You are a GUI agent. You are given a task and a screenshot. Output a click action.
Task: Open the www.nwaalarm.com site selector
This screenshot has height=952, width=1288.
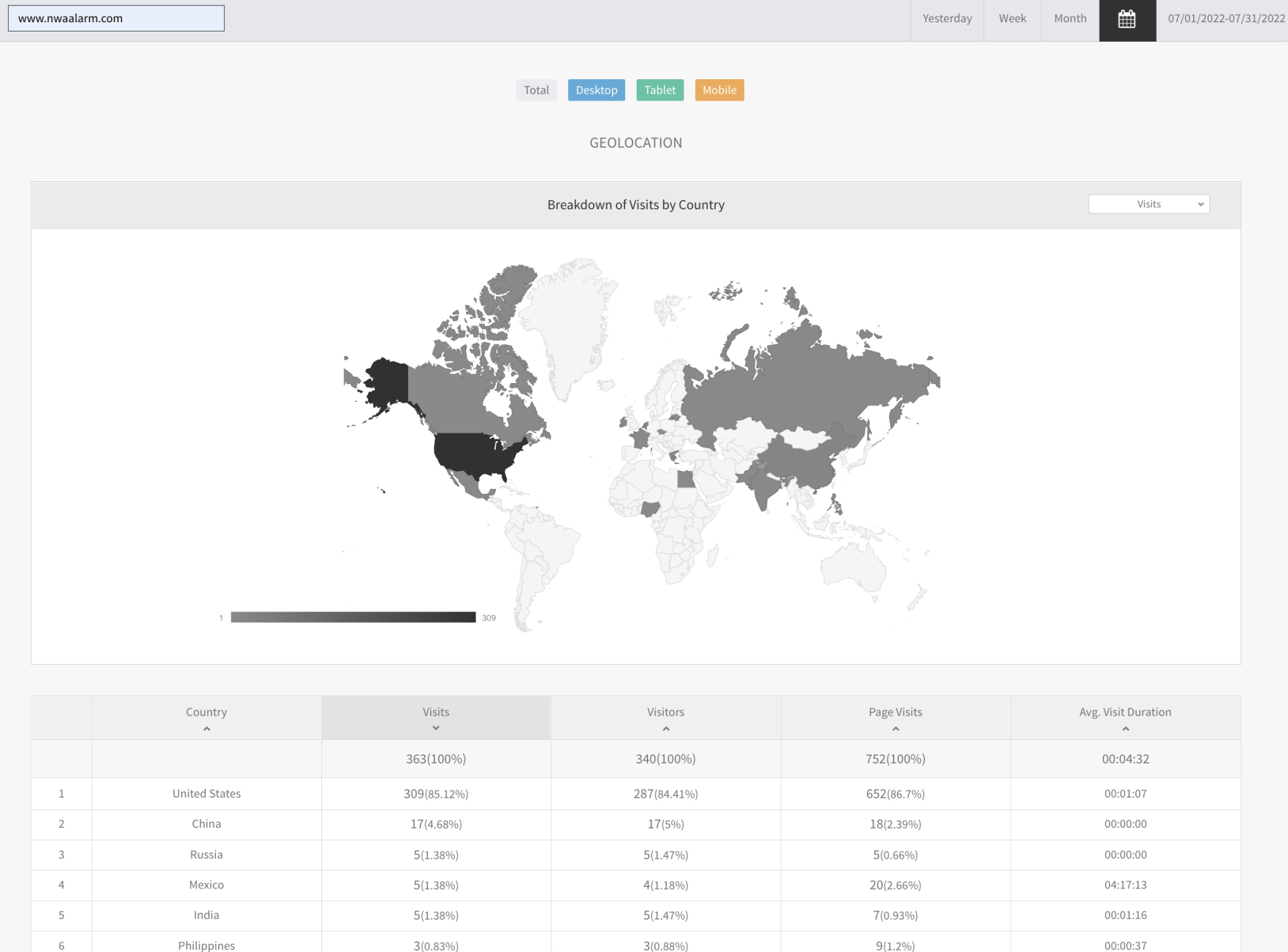coord(116,19)
